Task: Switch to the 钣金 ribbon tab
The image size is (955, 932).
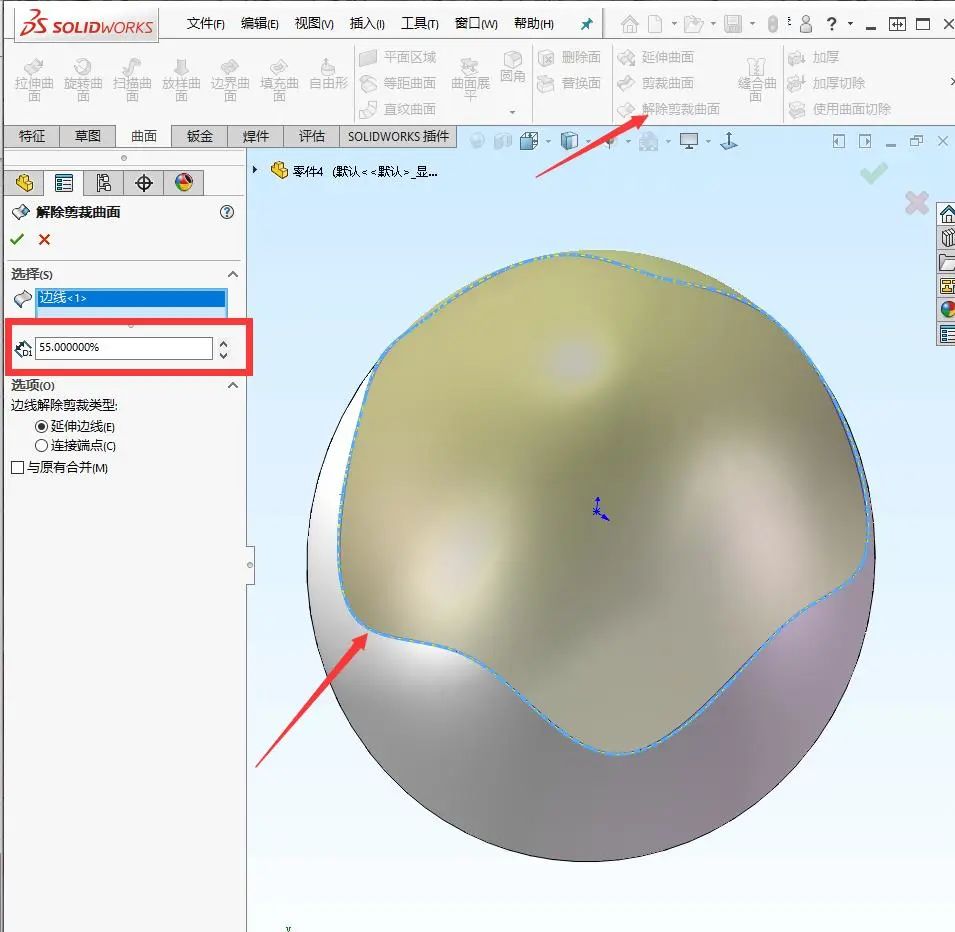Action: (x=198, y=136)
